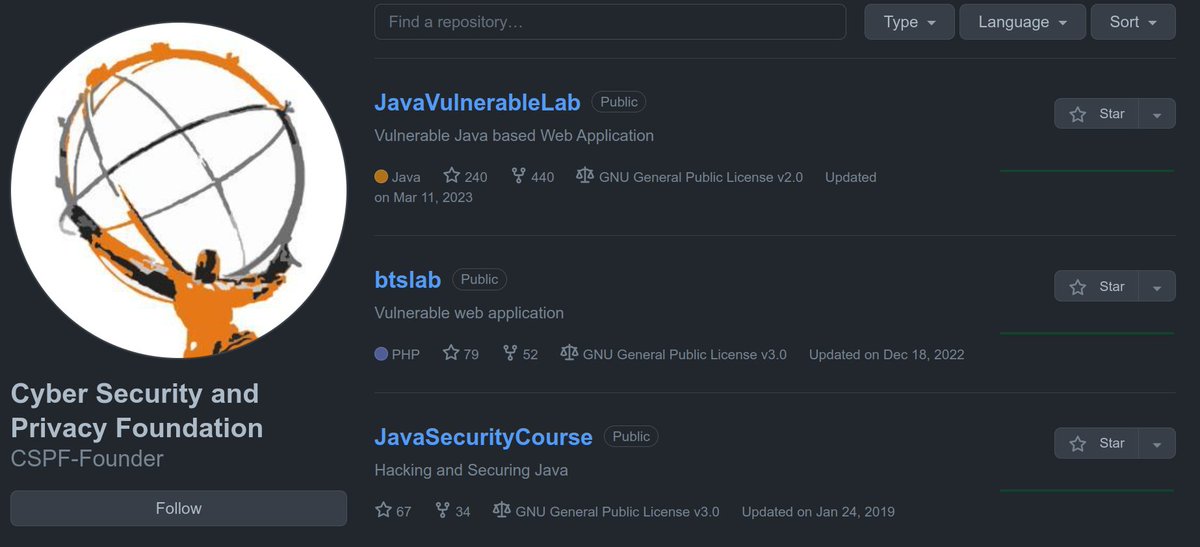Click the btslab license scale icon
Viewport: 1200px width, 547px height.
coord(569,353)
